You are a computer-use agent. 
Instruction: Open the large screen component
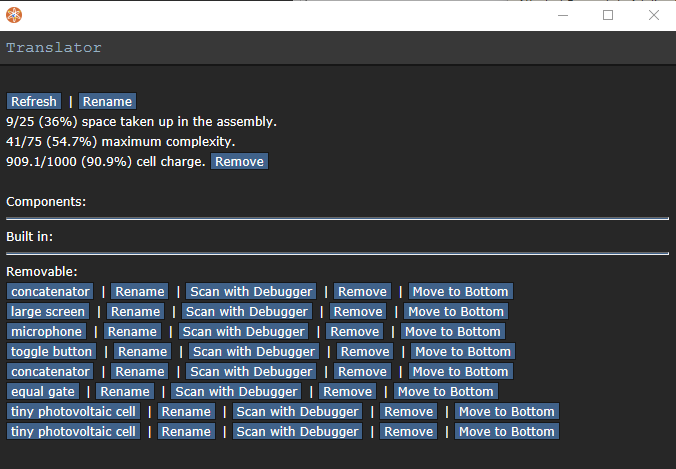pos(48,311)
